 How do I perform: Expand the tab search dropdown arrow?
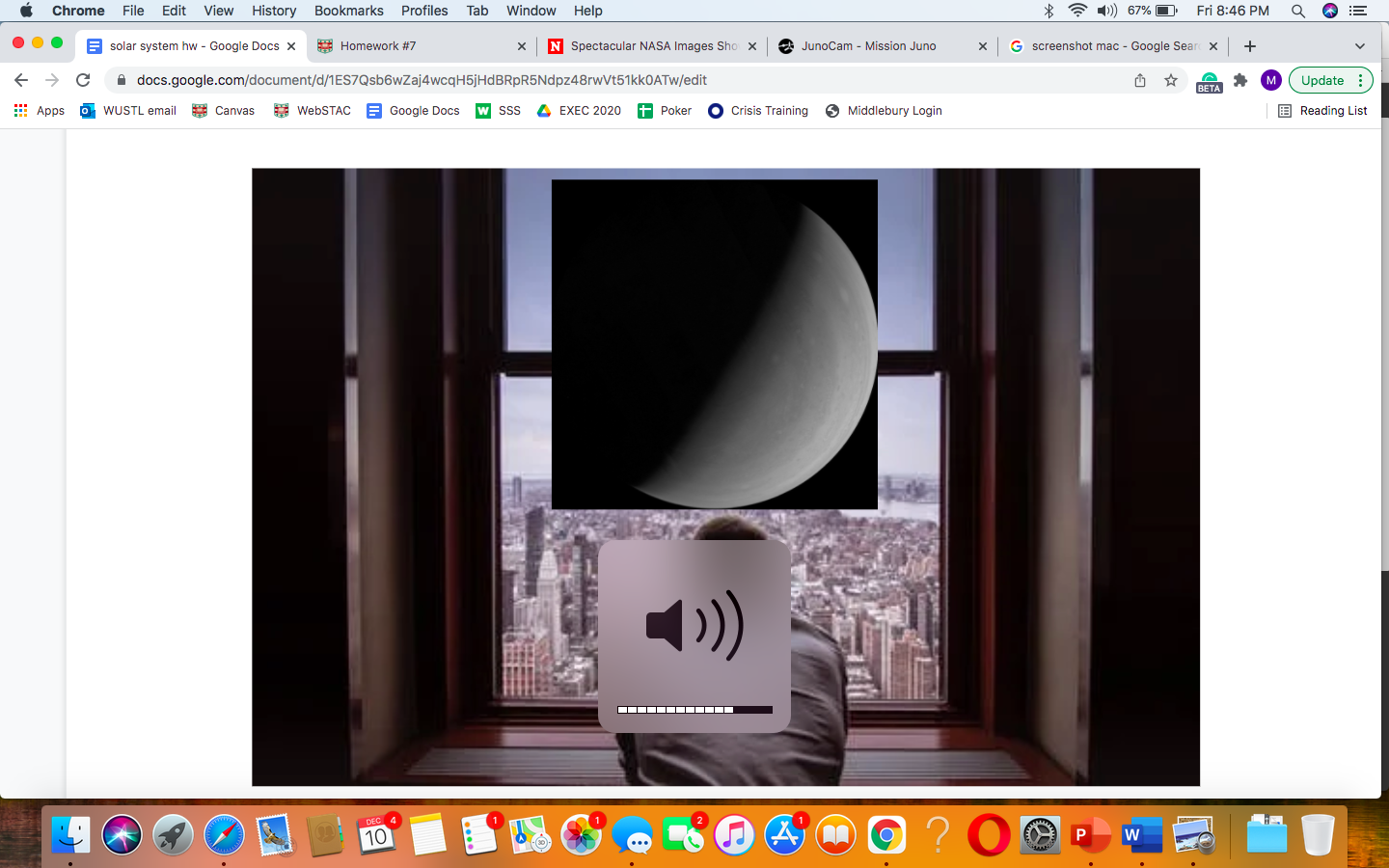[1360, 46]
